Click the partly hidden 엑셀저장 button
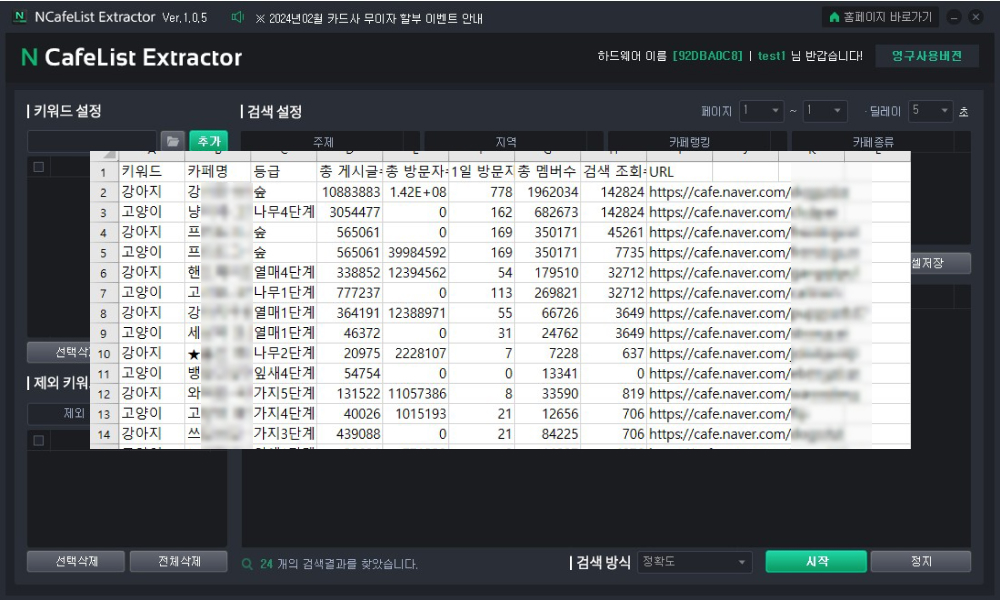The height and width of the screenshot is (601, 1000). pyautogui.click(x=941, y=263)
